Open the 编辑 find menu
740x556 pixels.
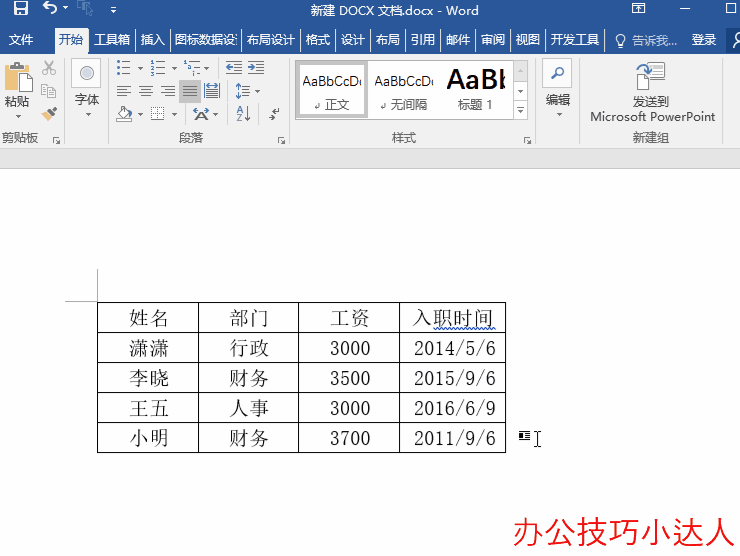tap(557, 88)
